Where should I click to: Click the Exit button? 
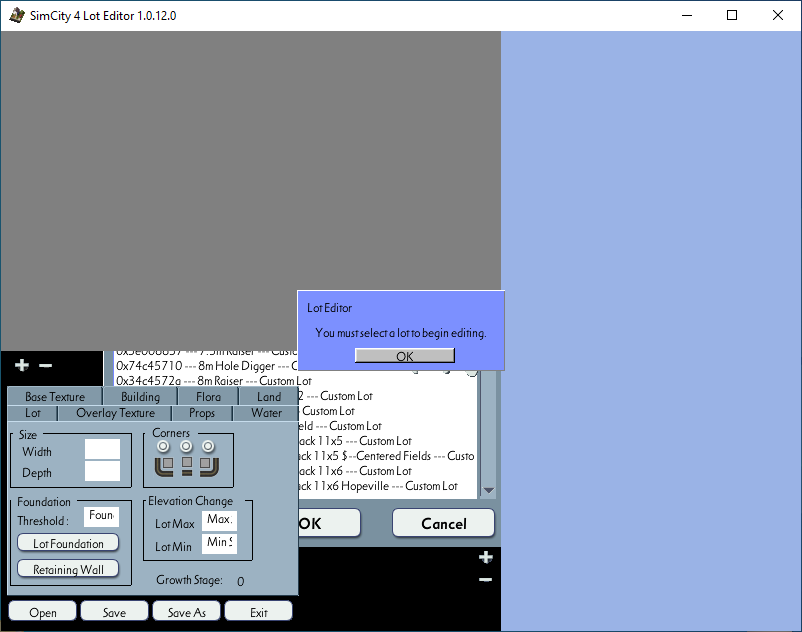point(258,612)
